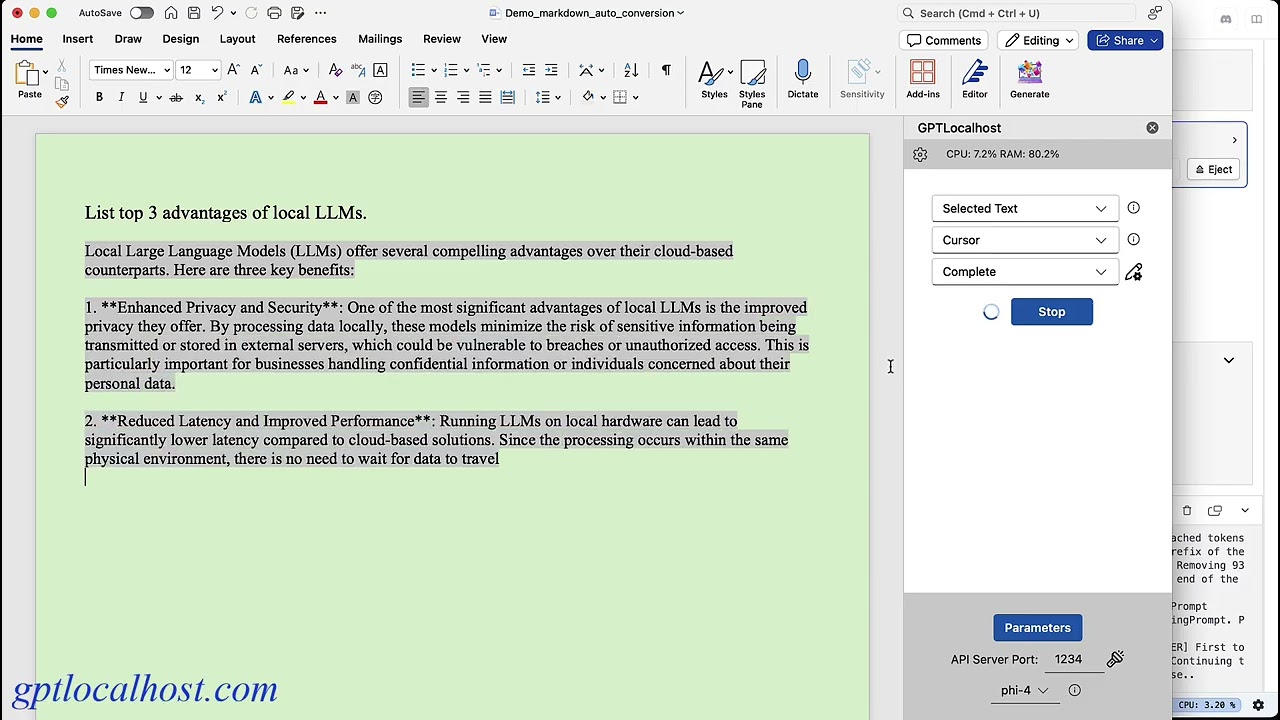This screenshot has width=1280, height=720.
Task: Click the edit prompt pencil icon
Action: (1133, 272)
